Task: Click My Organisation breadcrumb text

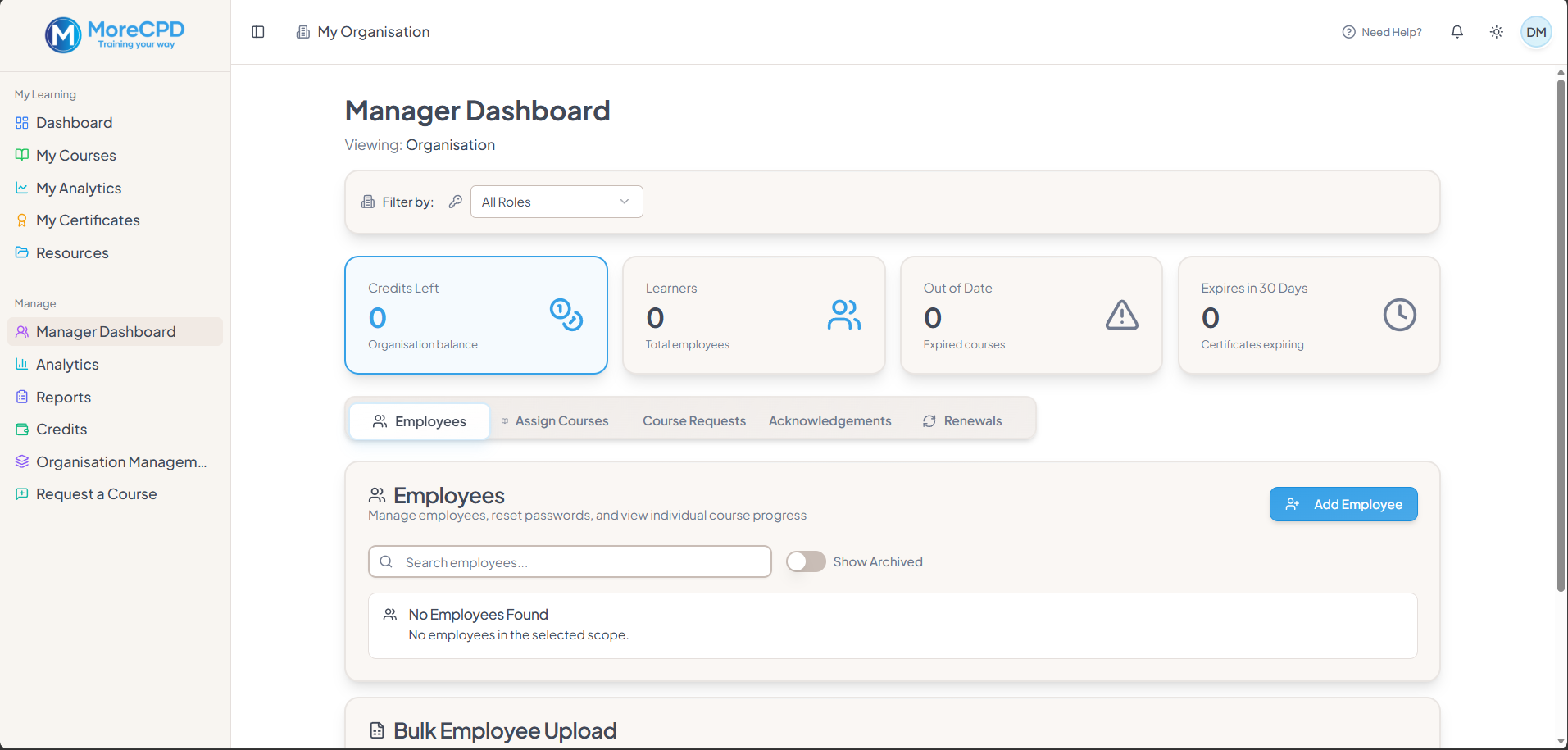Action: coord(374,32)
